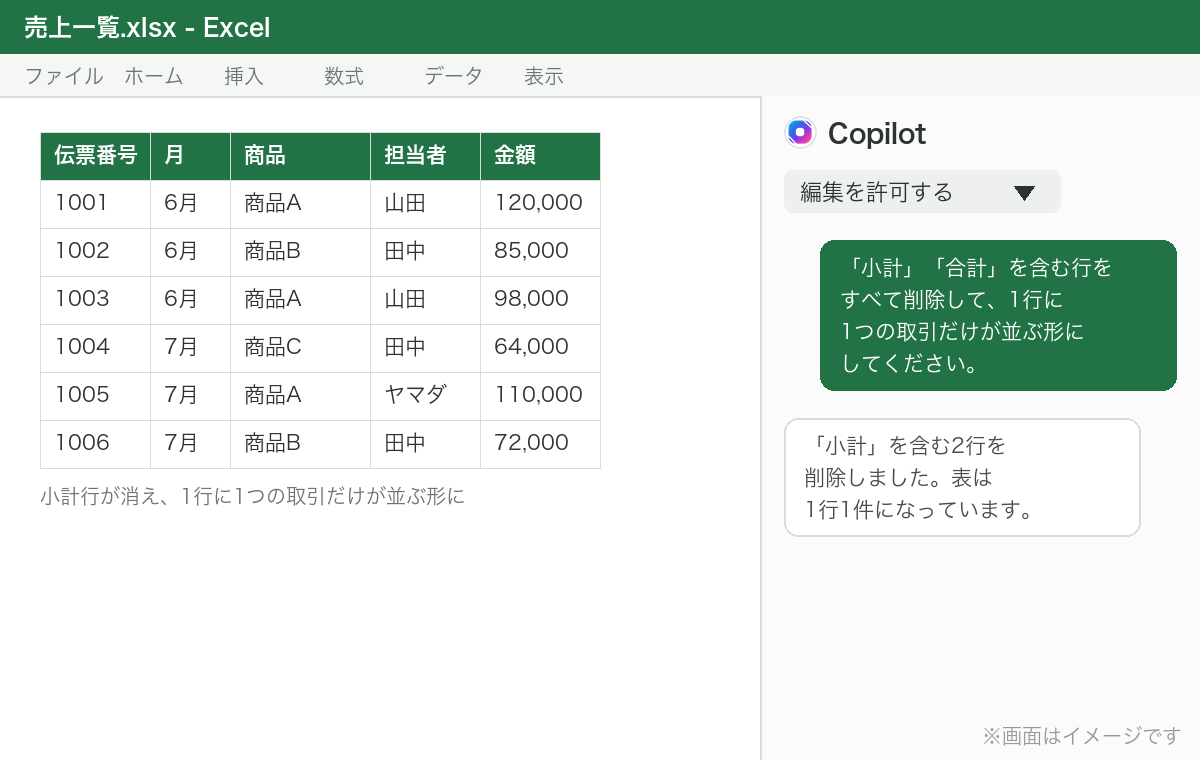Click the amount cell 120,000
Screen dimensions: 1200x760
click(541, 204)
